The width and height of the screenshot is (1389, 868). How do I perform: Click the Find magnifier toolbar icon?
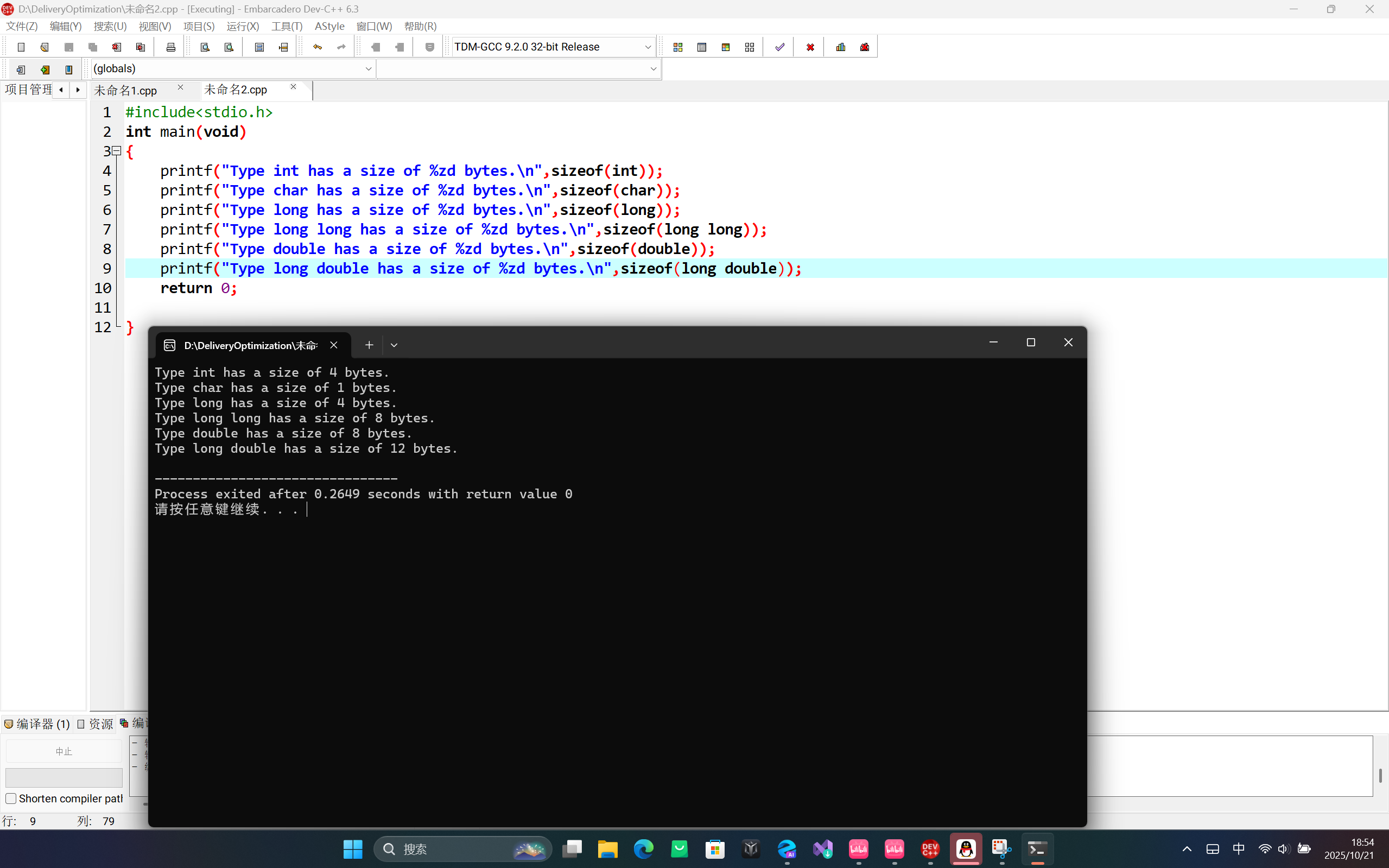tap(205, 47)
